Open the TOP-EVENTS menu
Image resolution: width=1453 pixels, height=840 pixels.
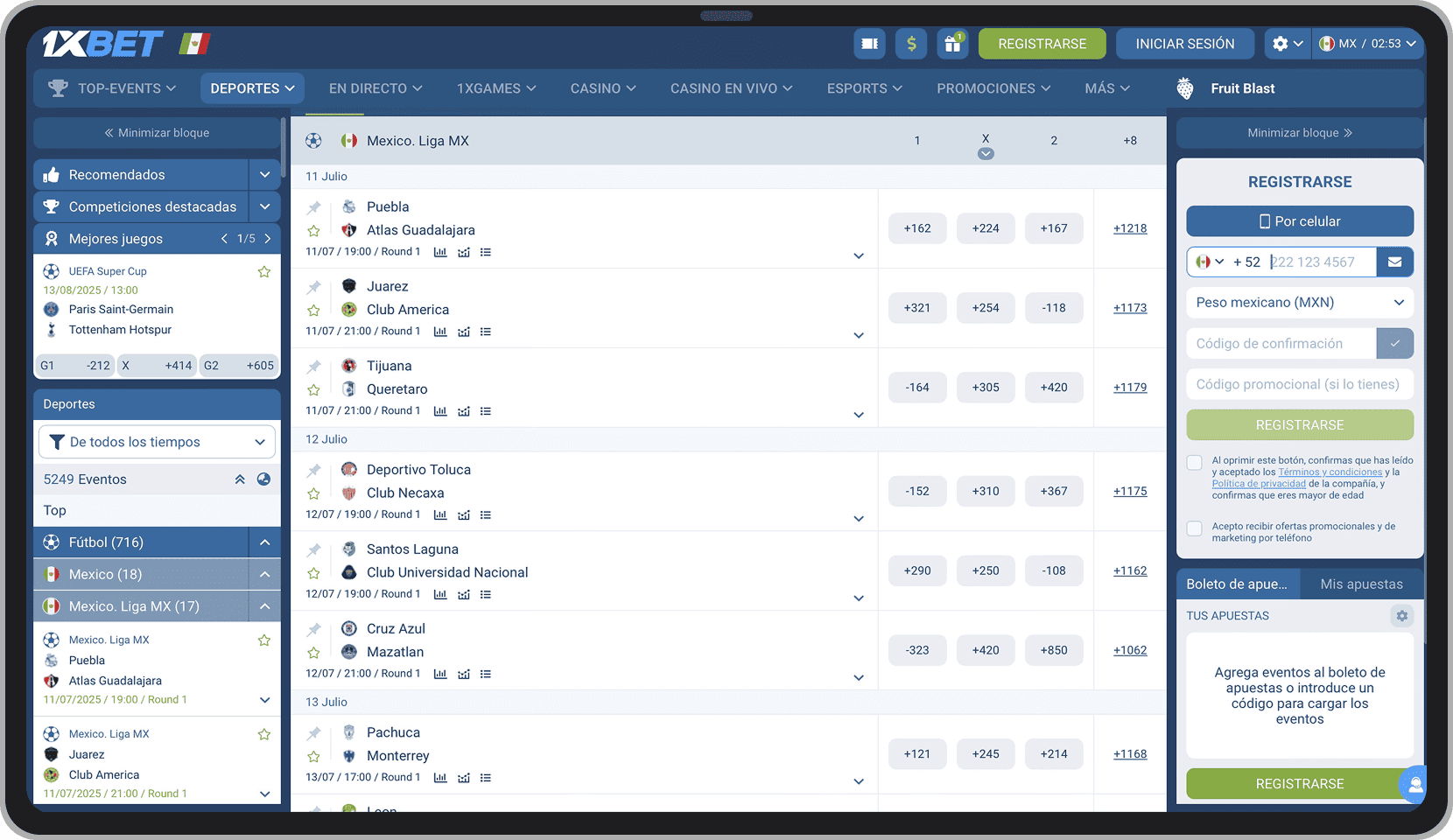[x=112, y=88]
